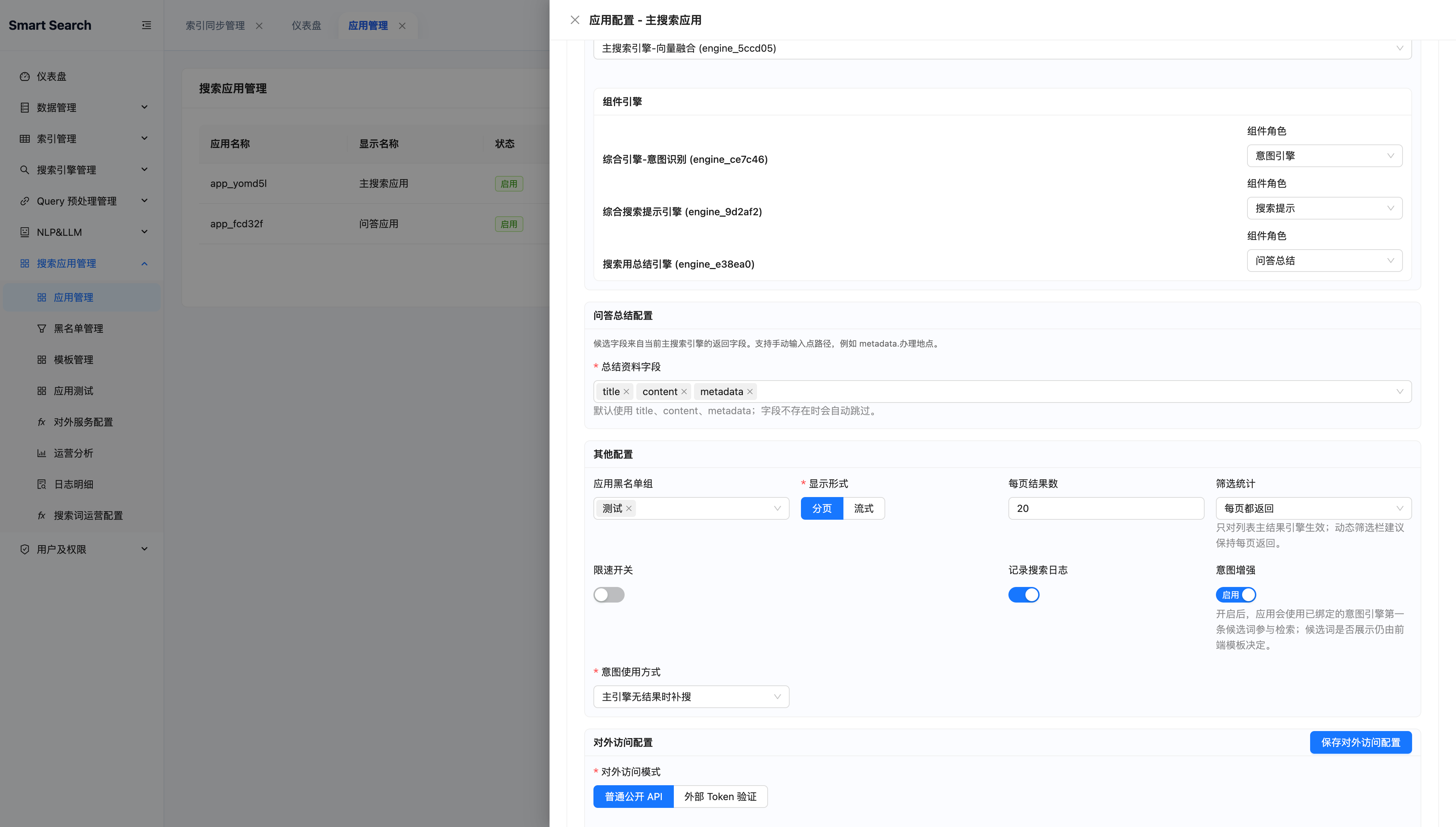The width and height of the screenshot is (1456, 827).
Task: Expand the Query 预处理管理 sidebar menu
Action: 144,201
